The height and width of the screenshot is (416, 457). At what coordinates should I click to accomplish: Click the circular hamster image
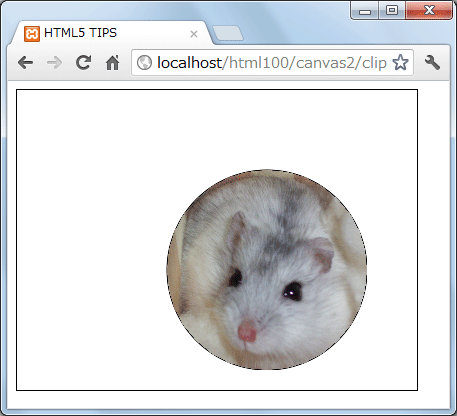[267, 269]
